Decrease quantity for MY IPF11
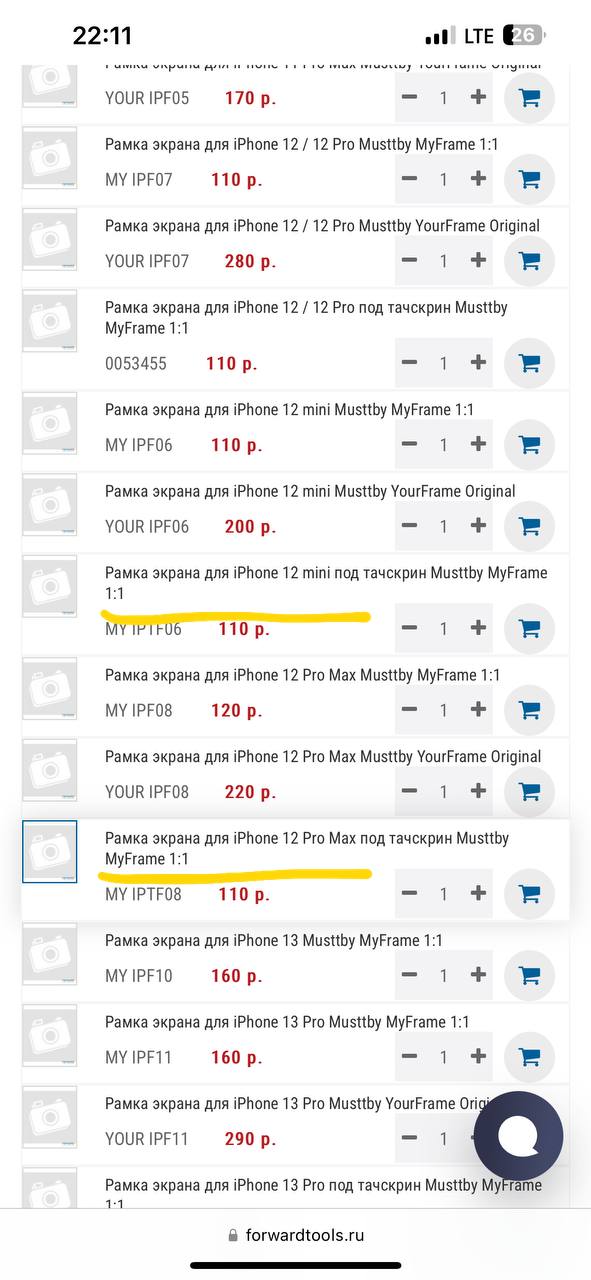 [x=409, y=1057]
